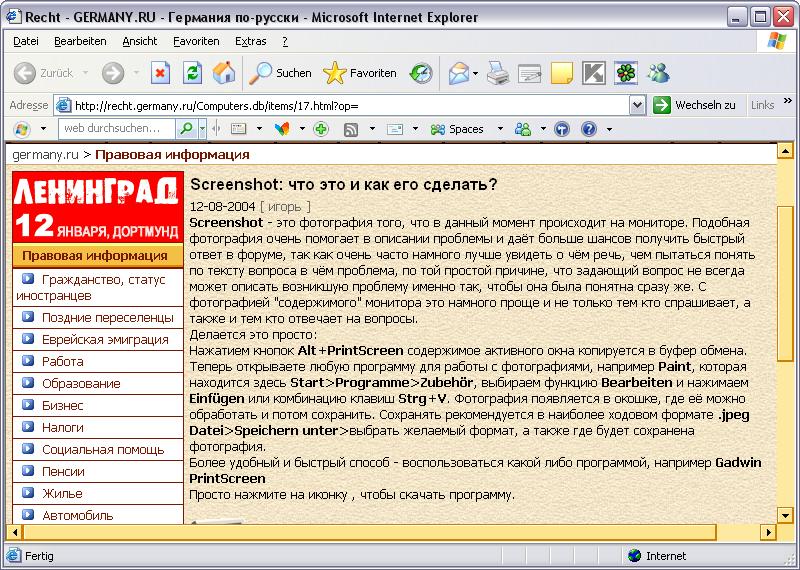Click the web durchsuchen search box

(x=117, y=129)
